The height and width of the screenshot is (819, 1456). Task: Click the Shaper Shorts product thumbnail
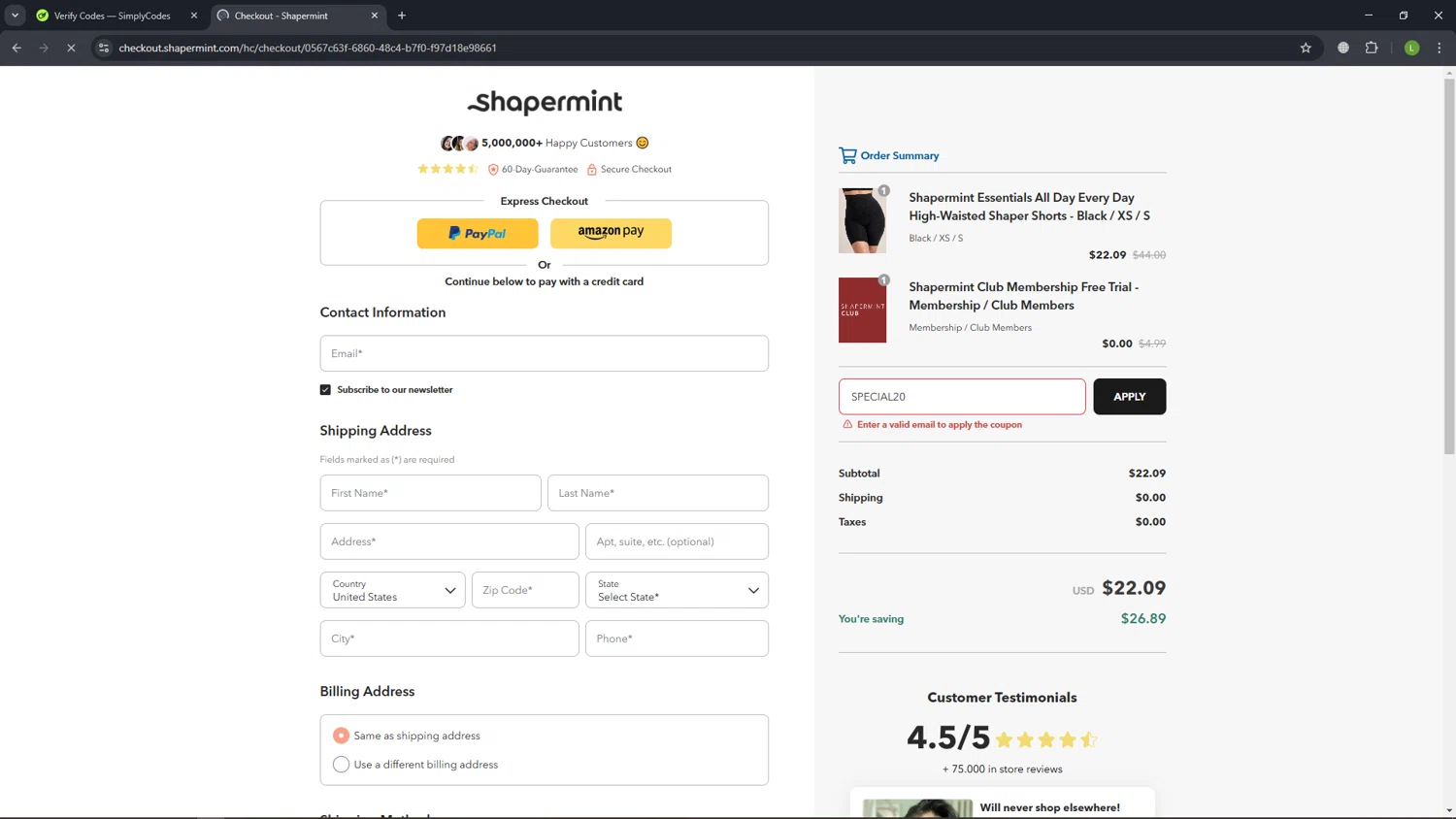coord(862,221)
